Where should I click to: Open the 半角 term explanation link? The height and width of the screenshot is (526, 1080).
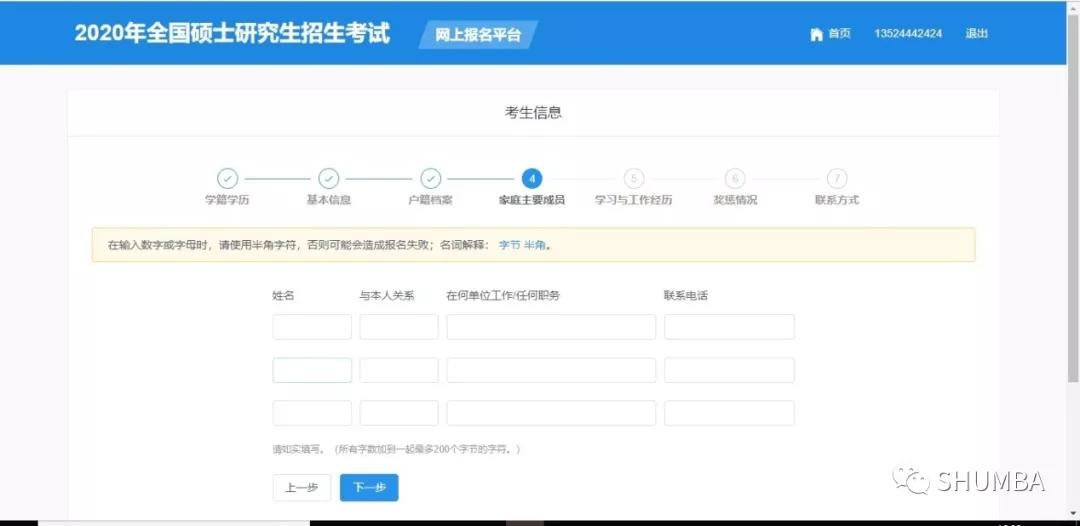(535, 245)
